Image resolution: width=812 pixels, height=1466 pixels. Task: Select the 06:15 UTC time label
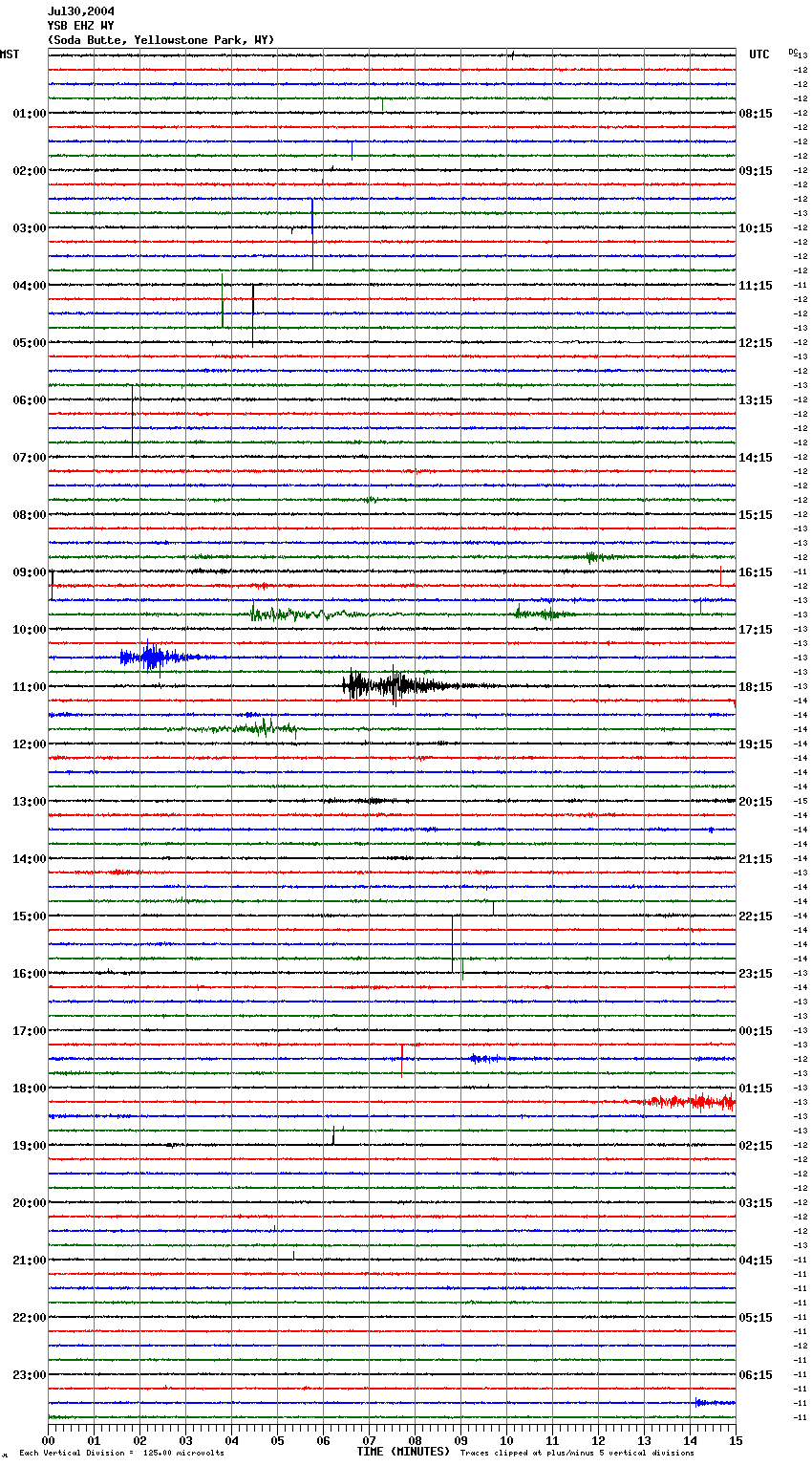756,1375
